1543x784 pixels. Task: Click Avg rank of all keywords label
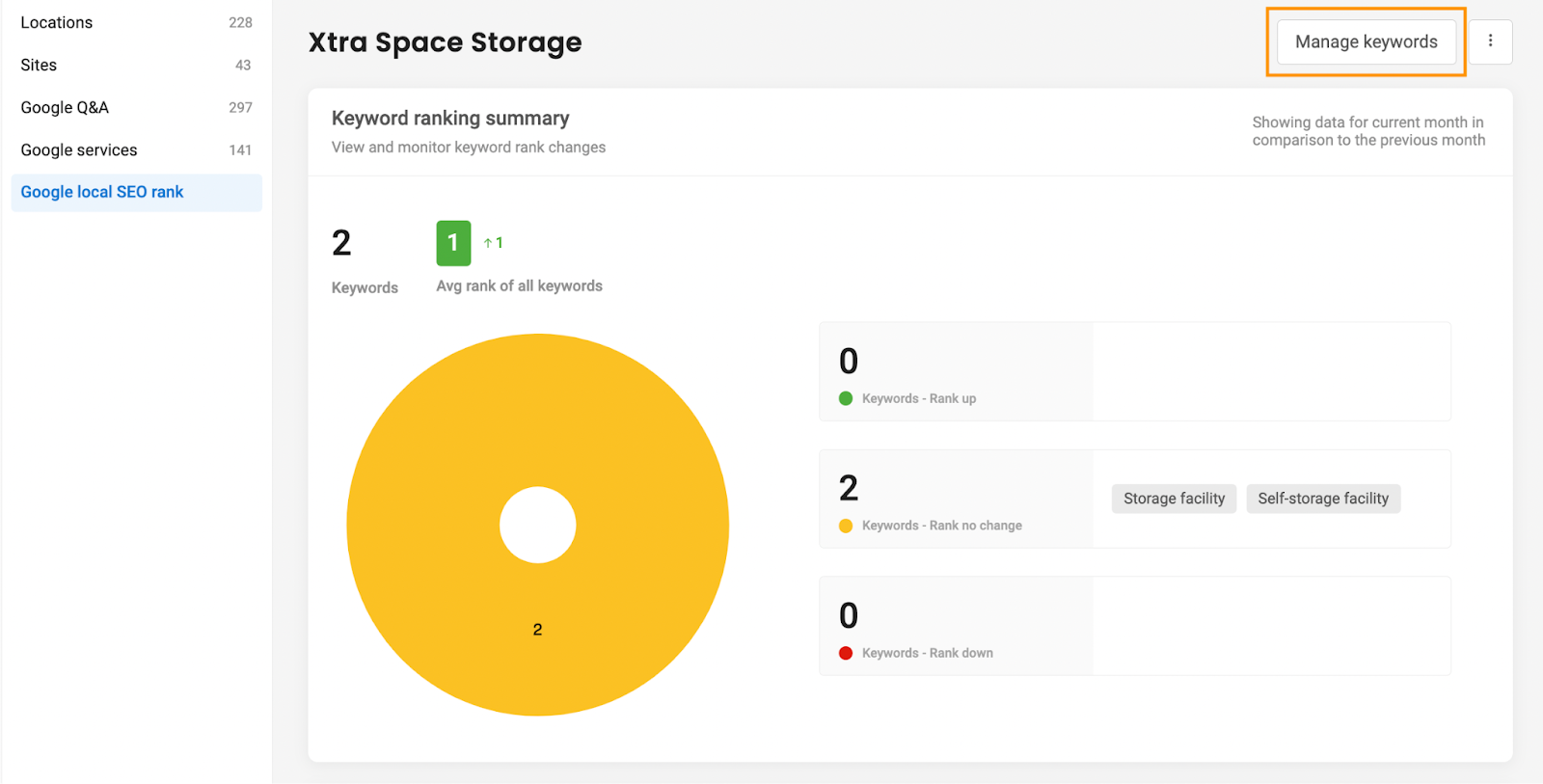click(x=519, y=285)
